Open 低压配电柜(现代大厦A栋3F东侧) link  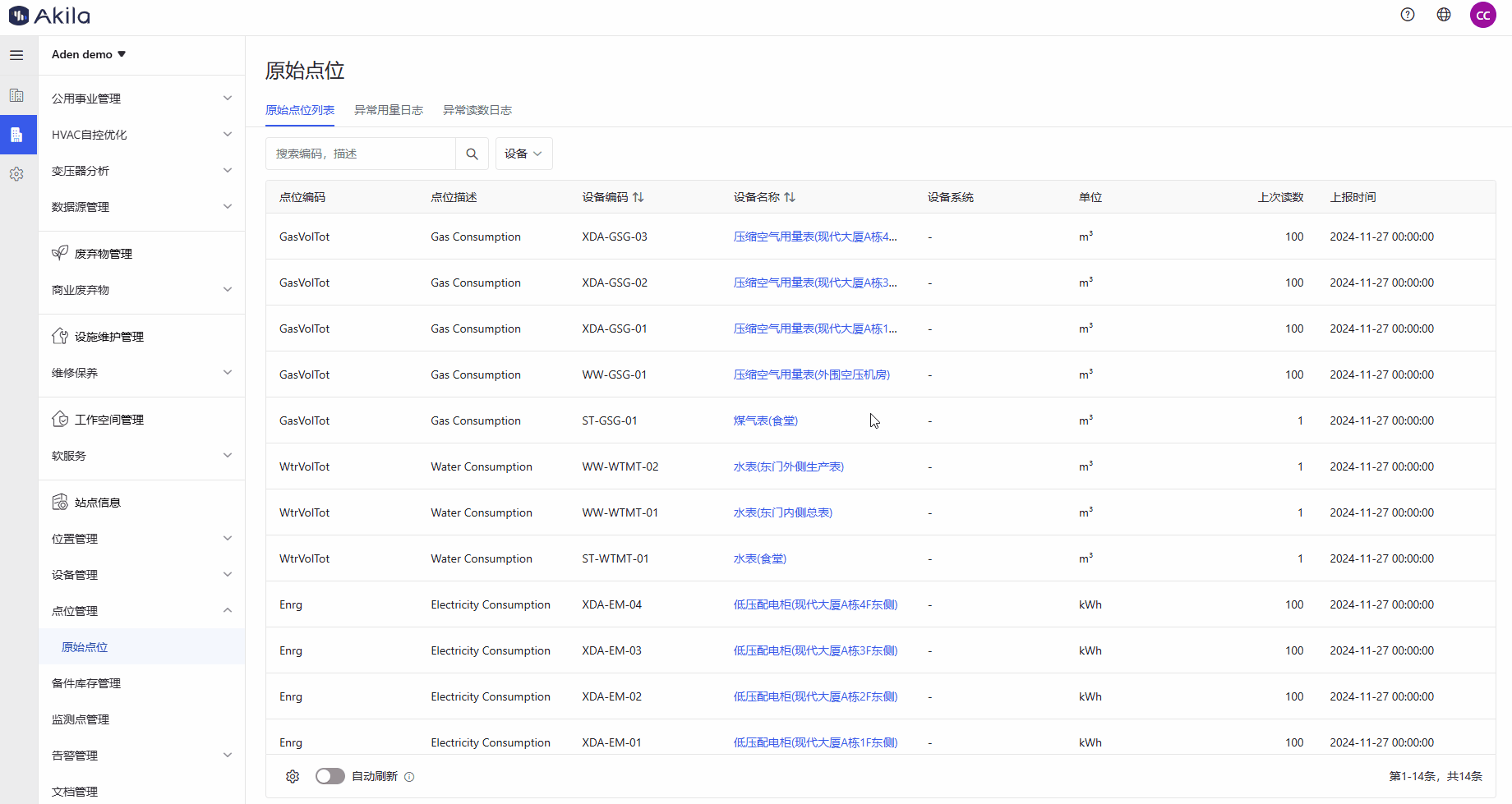815,650
